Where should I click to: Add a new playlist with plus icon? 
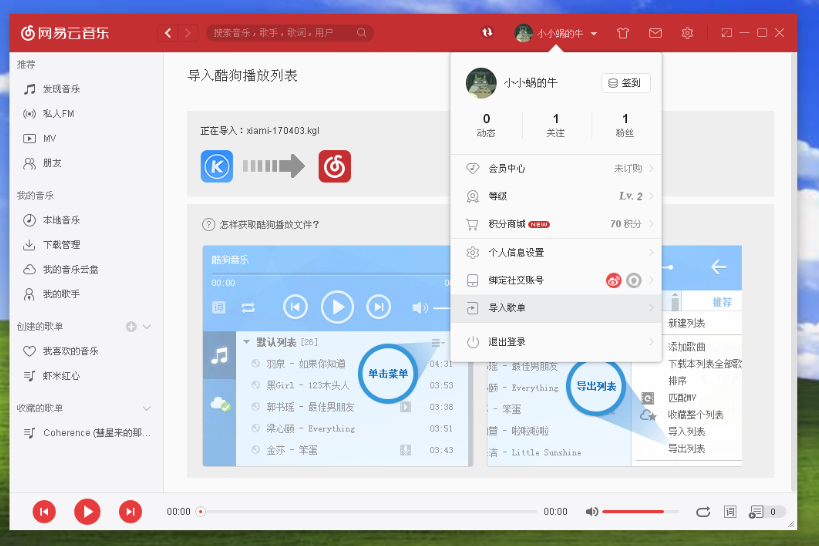[x=131, y=327]
